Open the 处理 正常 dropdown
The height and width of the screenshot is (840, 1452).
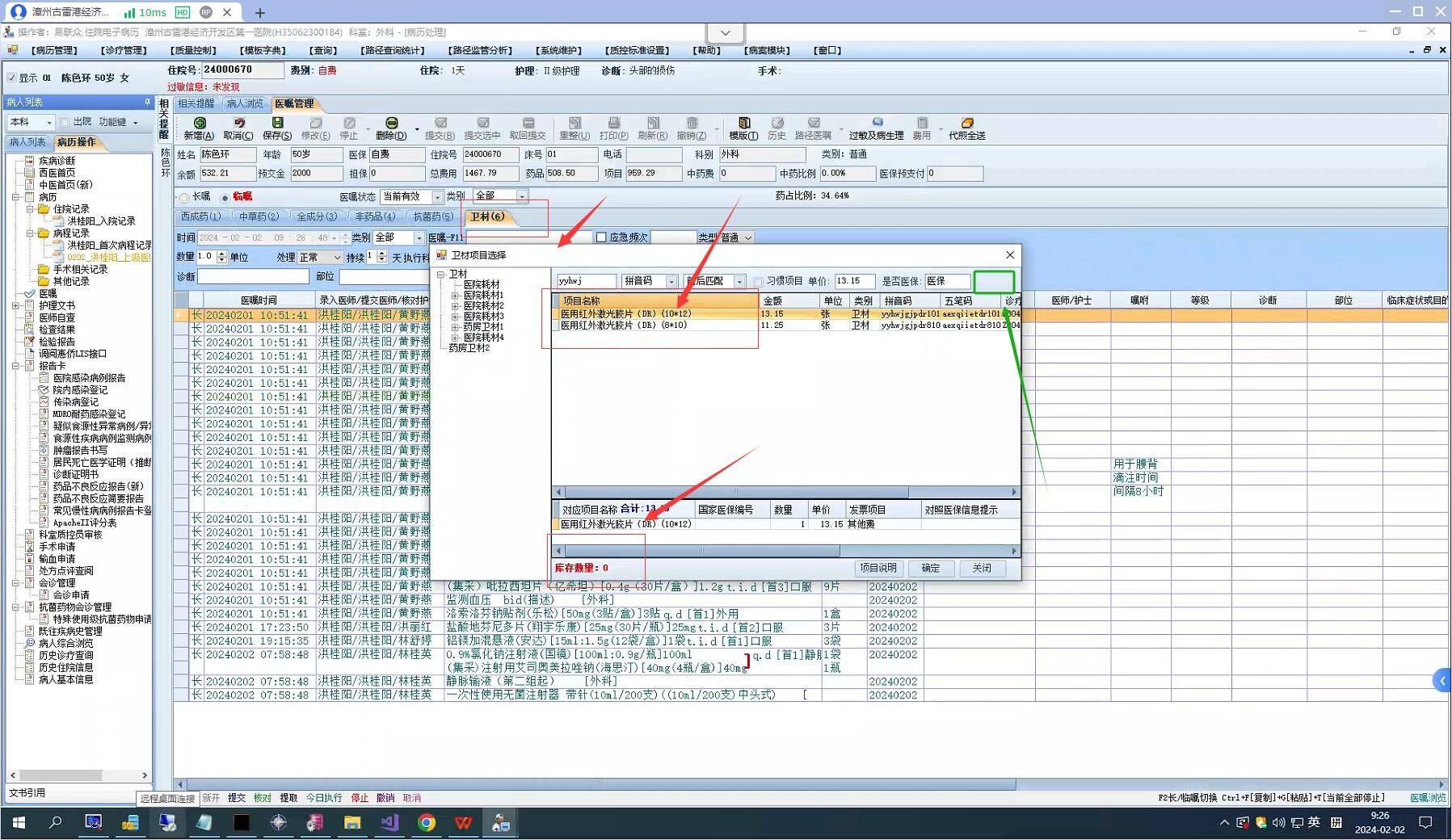point(336,258)
